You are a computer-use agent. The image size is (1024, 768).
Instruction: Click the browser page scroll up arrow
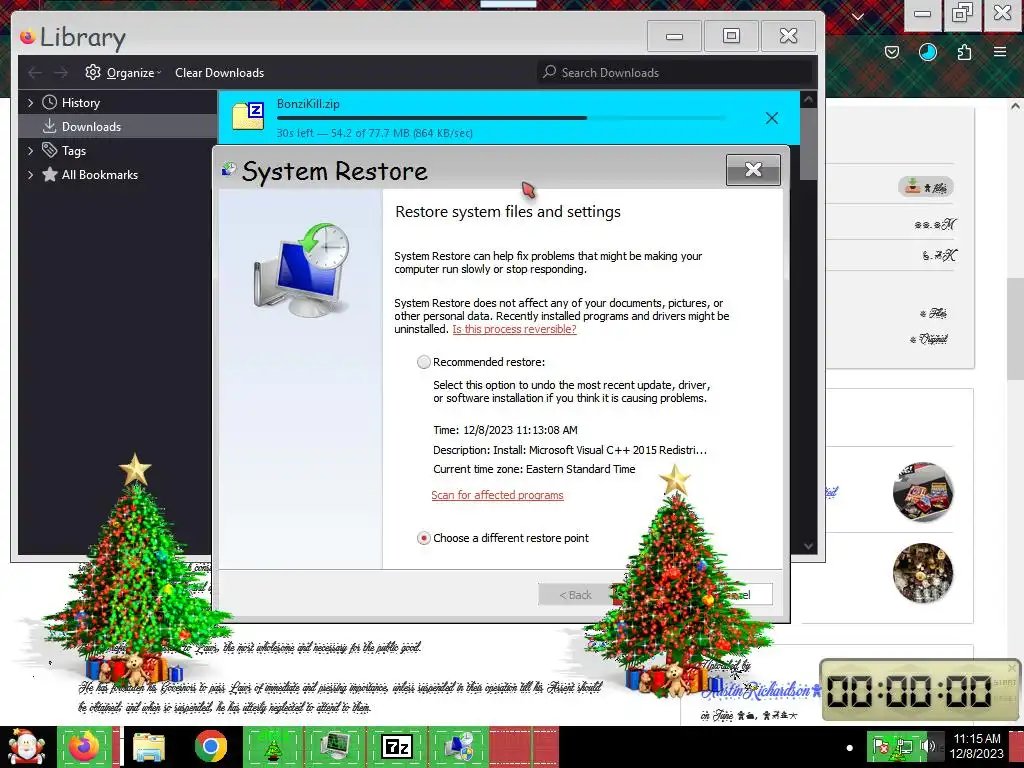[x=1015, y=106]
